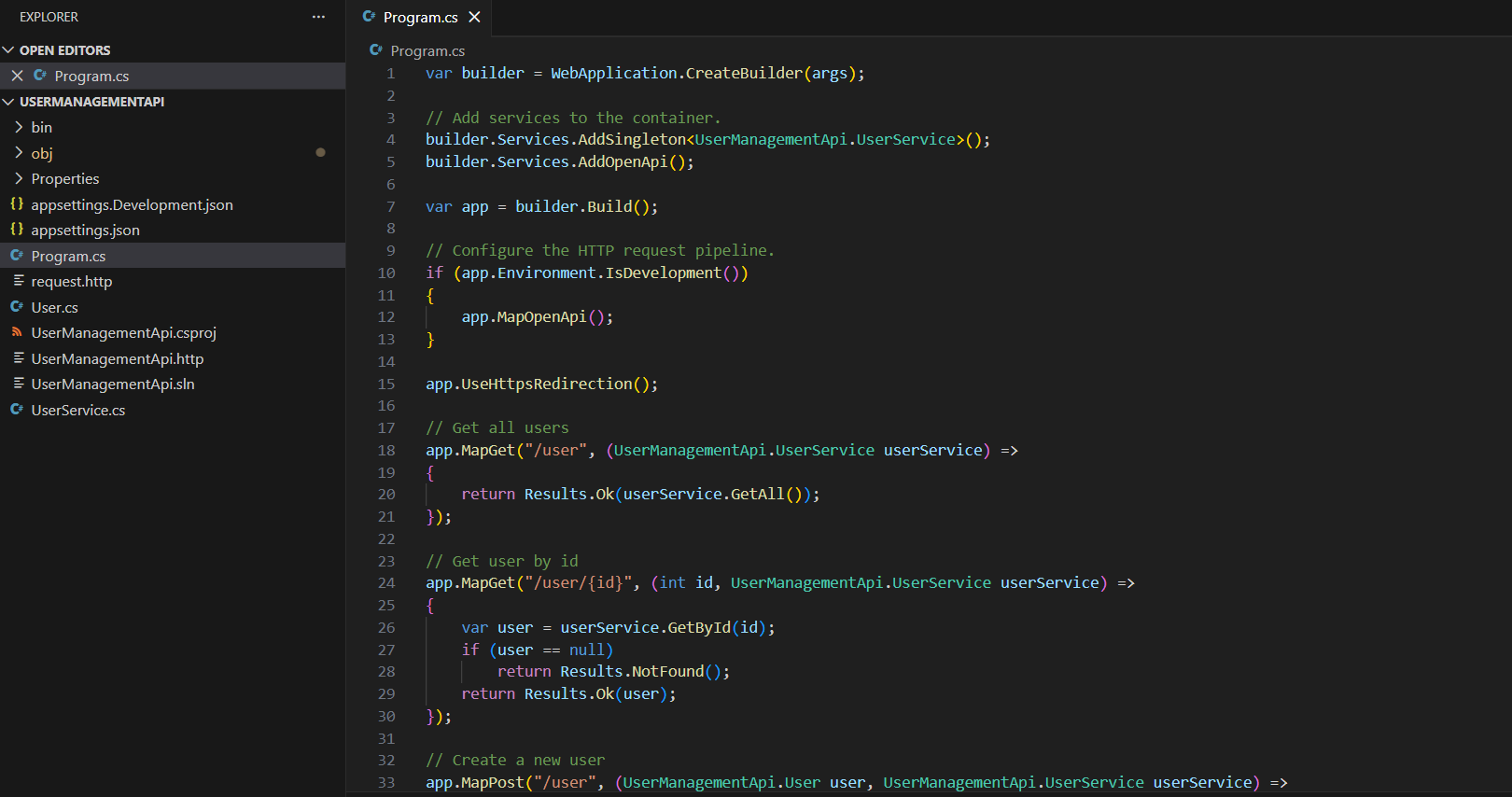Screen dimensions: 1512x797
Task: Click the comment "// Create a new user"
Action: (515, 761)
